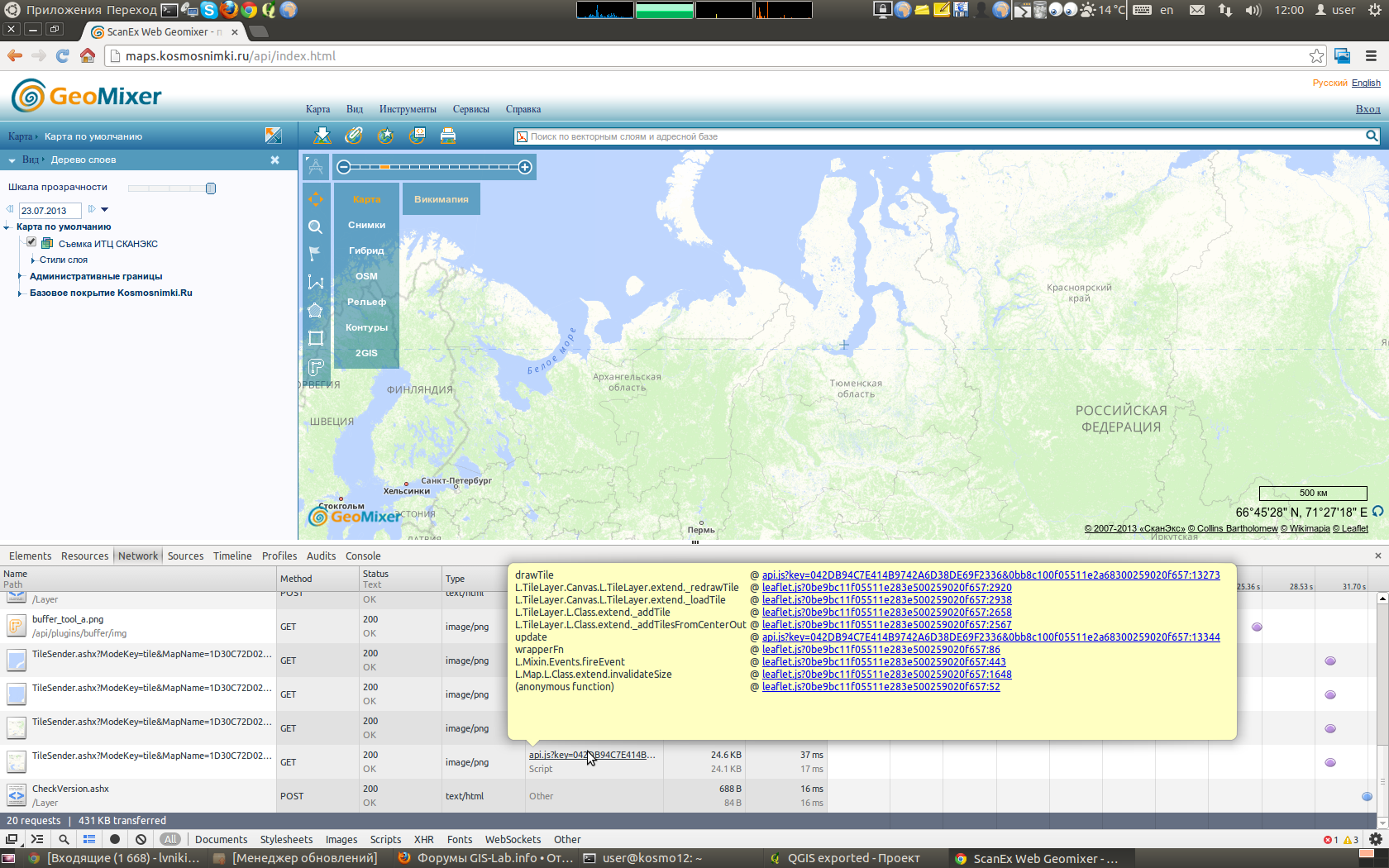Switch base layer to Гибрид

pos(366,250)
